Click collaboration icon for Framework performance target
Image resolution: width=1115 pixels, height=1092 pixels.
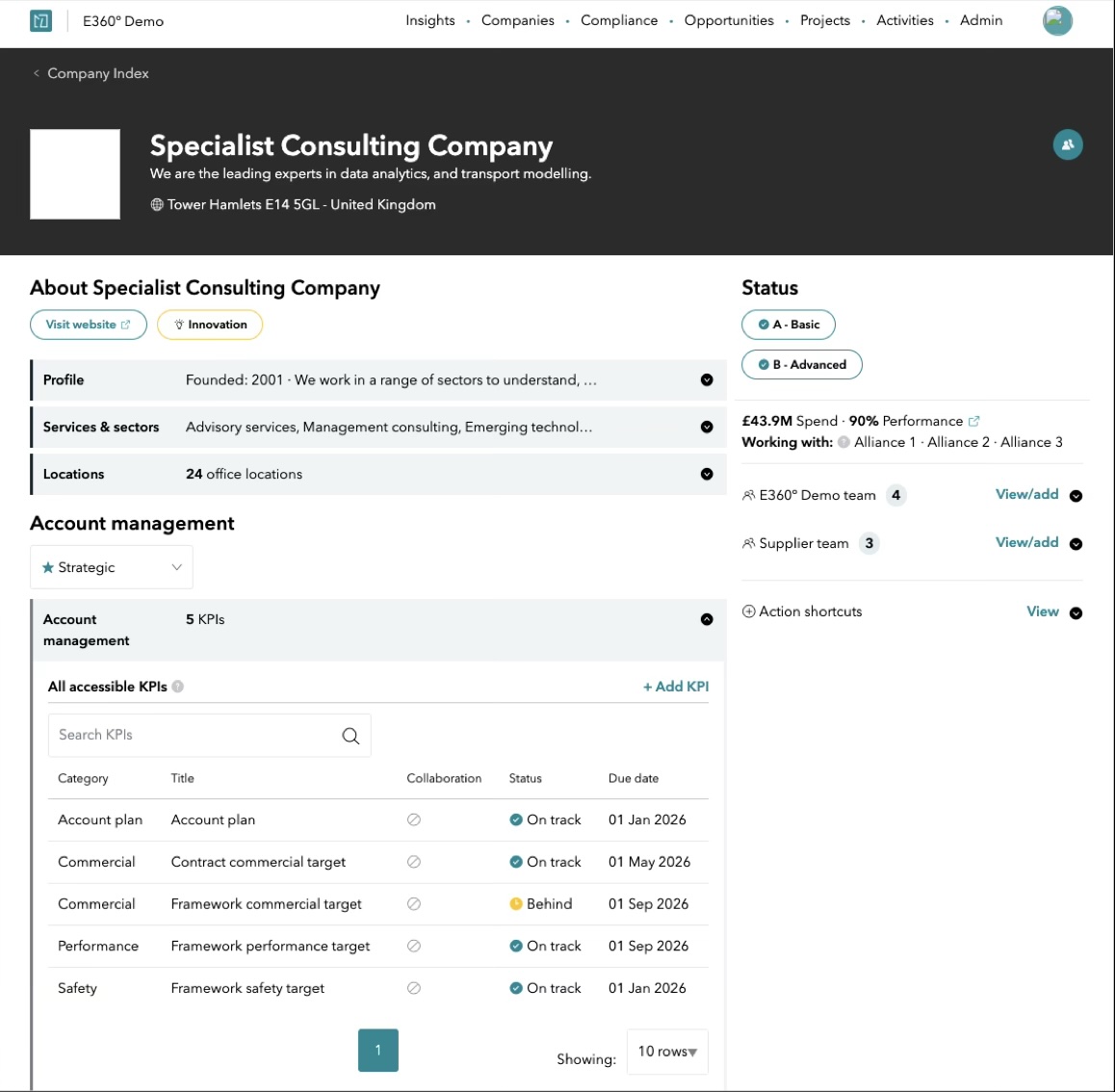coord(414,946)
